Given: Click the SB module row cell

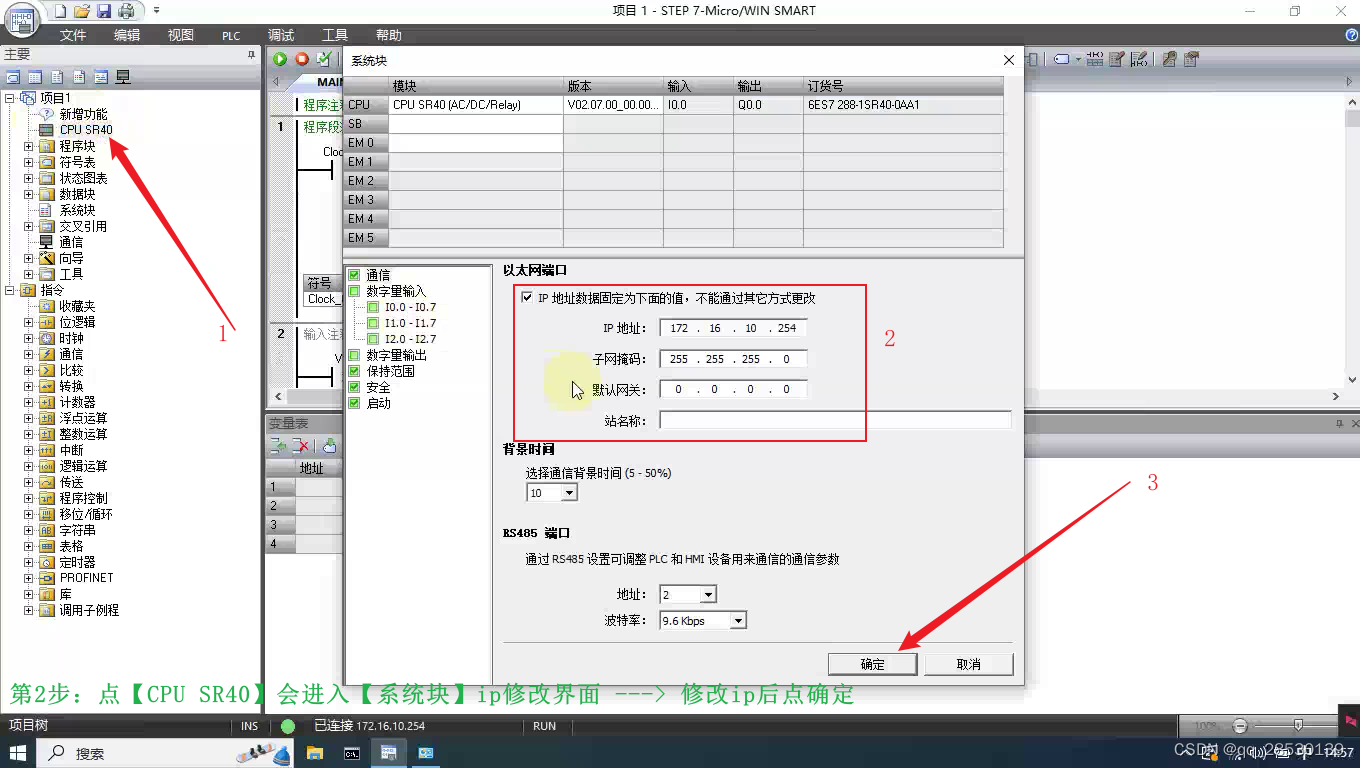Looking at the screenshot, I should click(x=476, y=124).
